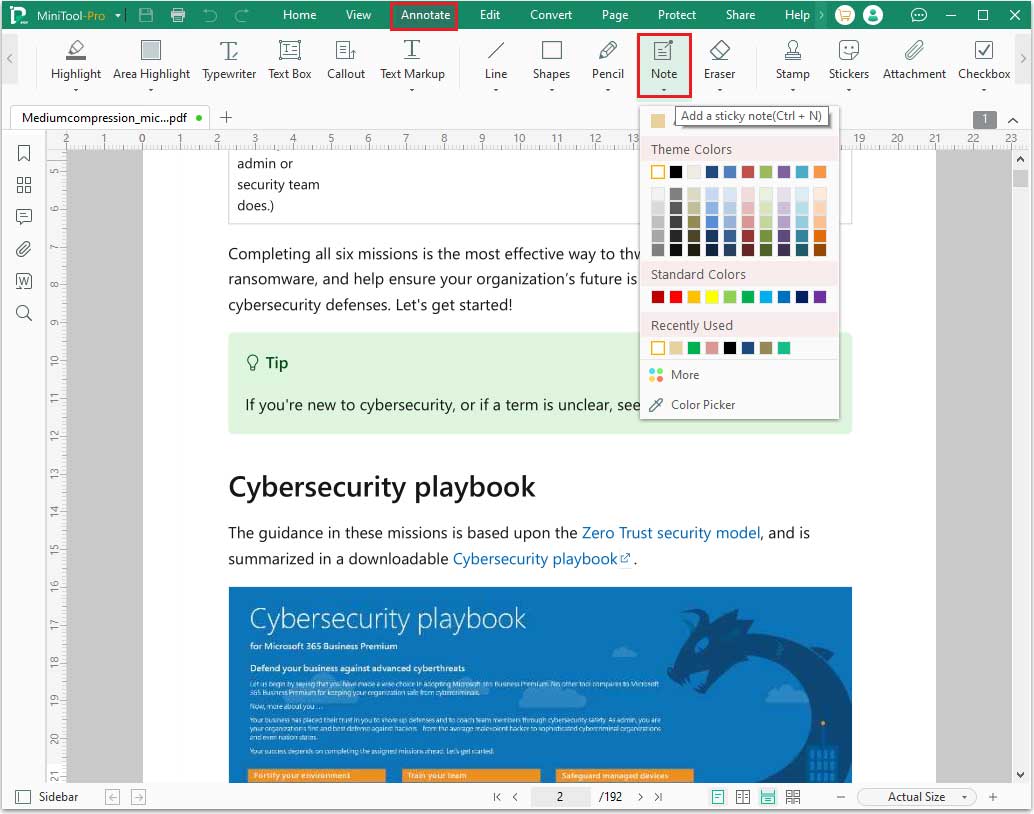Open the search panel from the sidebar
Screen dimensions: 1034x814
[x=25, y=313]
